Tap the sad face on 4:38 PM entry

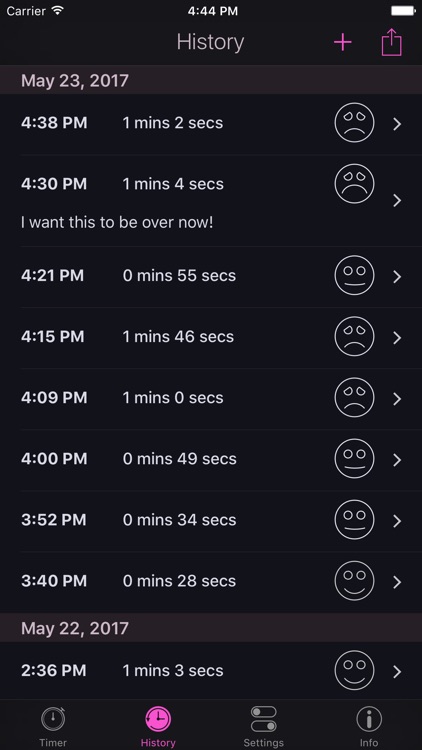[x=354, y=123]
